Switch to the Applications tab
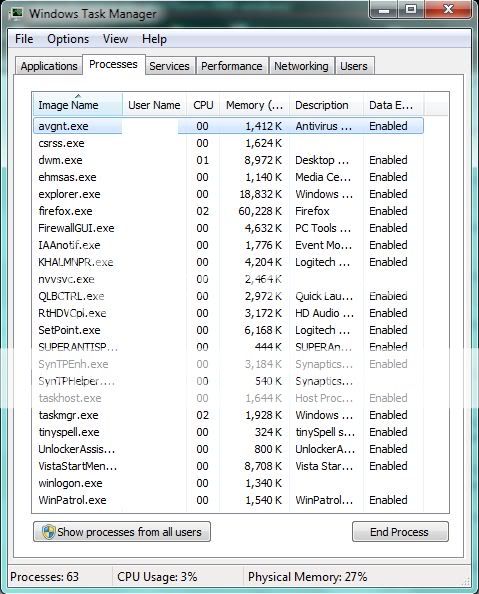The image size is (479, 594). 49,66
